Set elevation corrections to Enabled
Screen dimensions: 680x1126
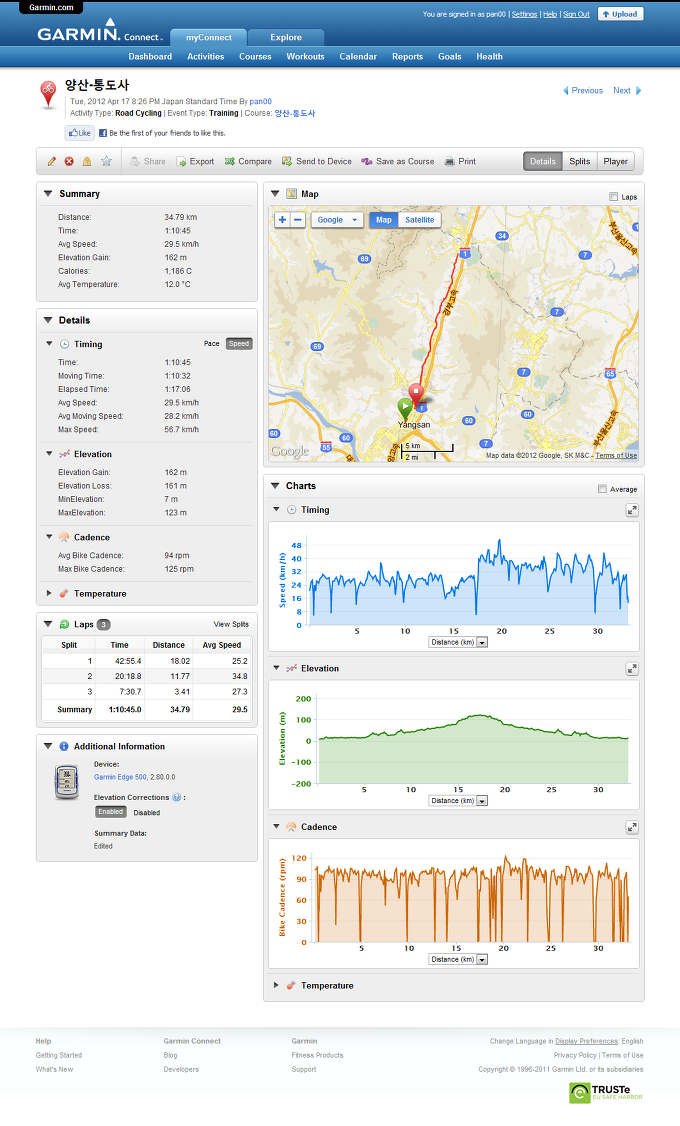pyautogui.click(x=111, y=811)
